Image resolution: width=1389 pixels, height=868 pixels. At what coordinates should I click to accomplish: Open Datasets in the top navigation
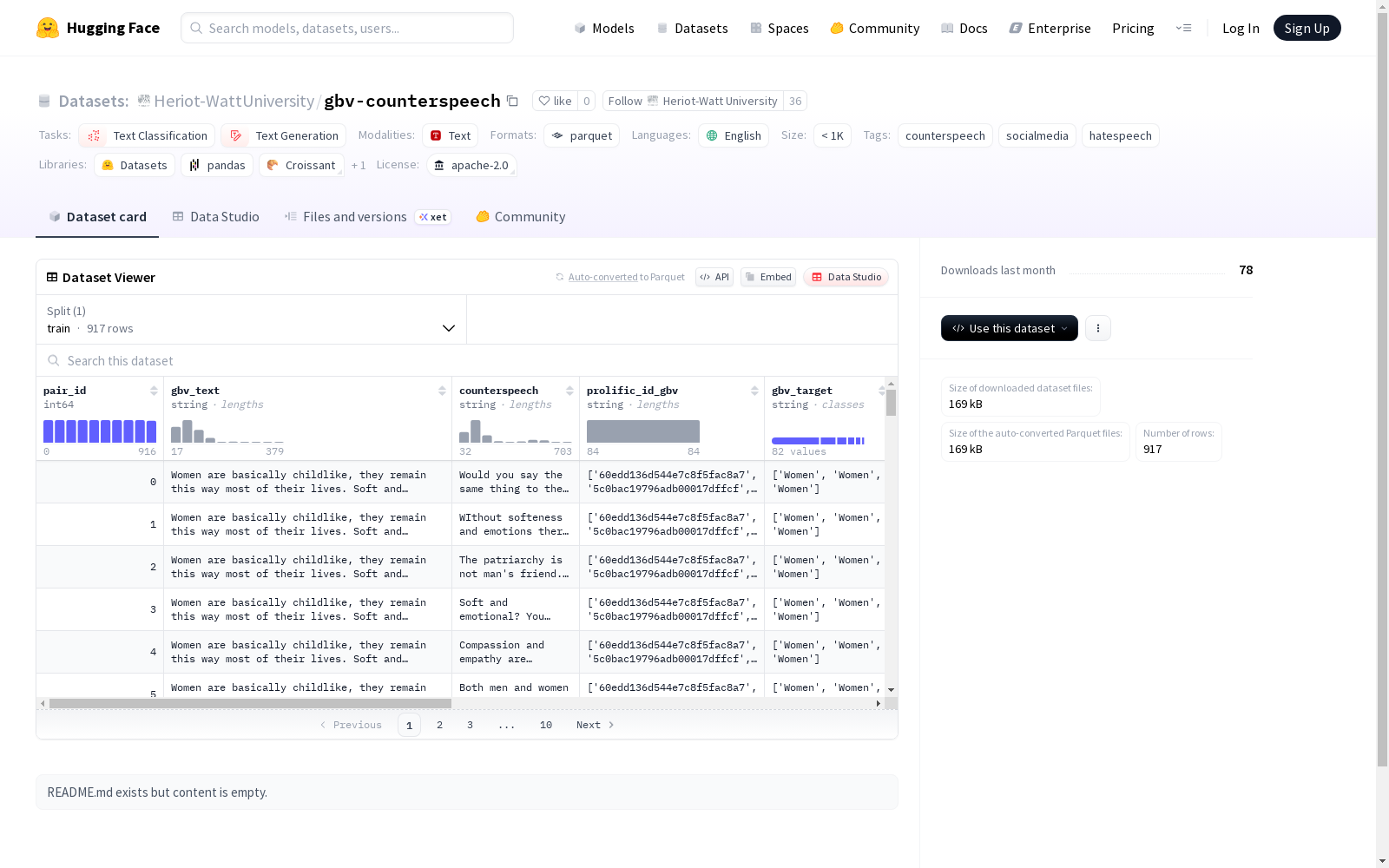[692, 28]
